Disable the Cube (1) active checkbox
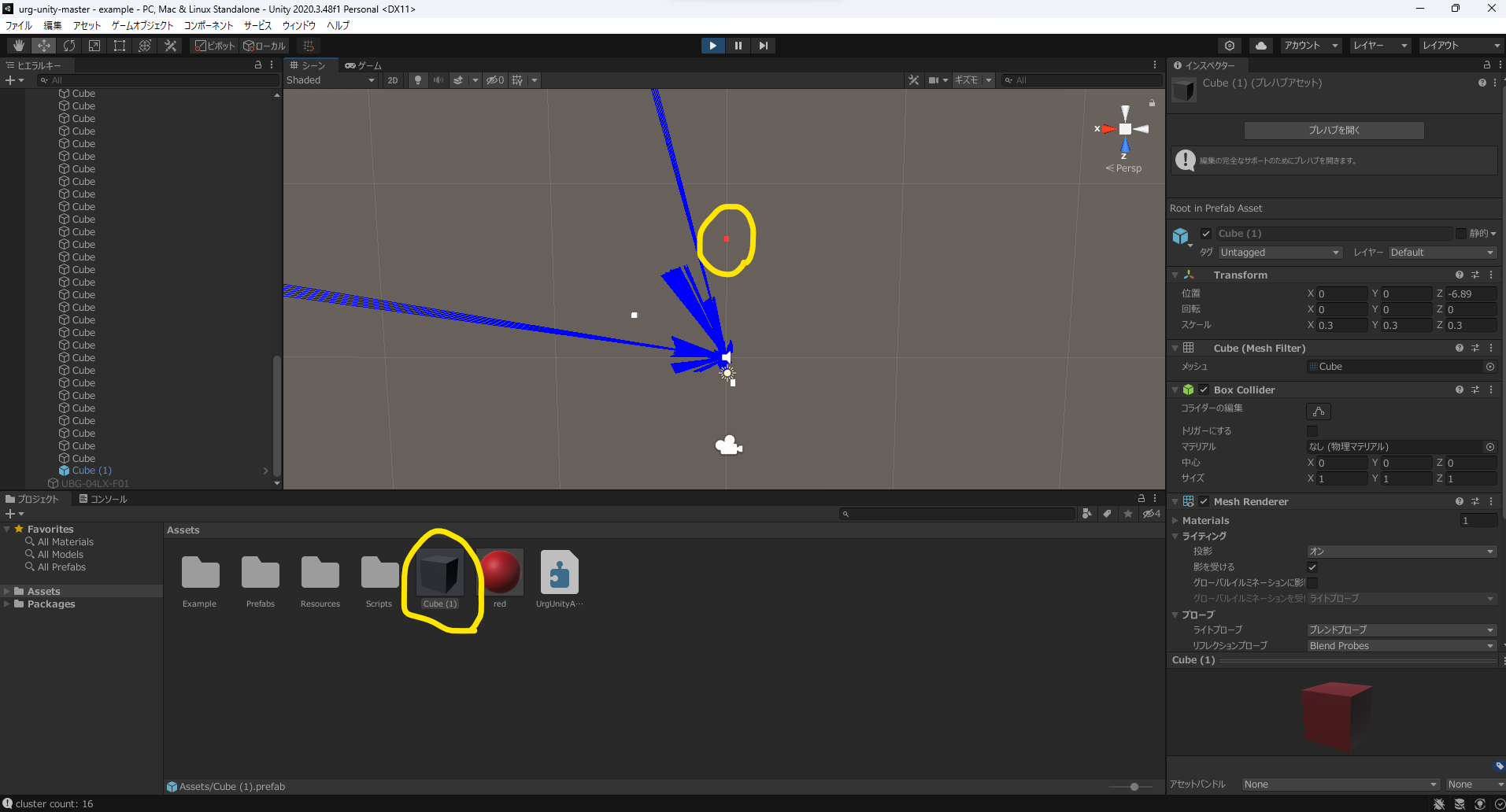This screenshot has height=812, width=1506. pyautogui.click(x=1206, y=233)
